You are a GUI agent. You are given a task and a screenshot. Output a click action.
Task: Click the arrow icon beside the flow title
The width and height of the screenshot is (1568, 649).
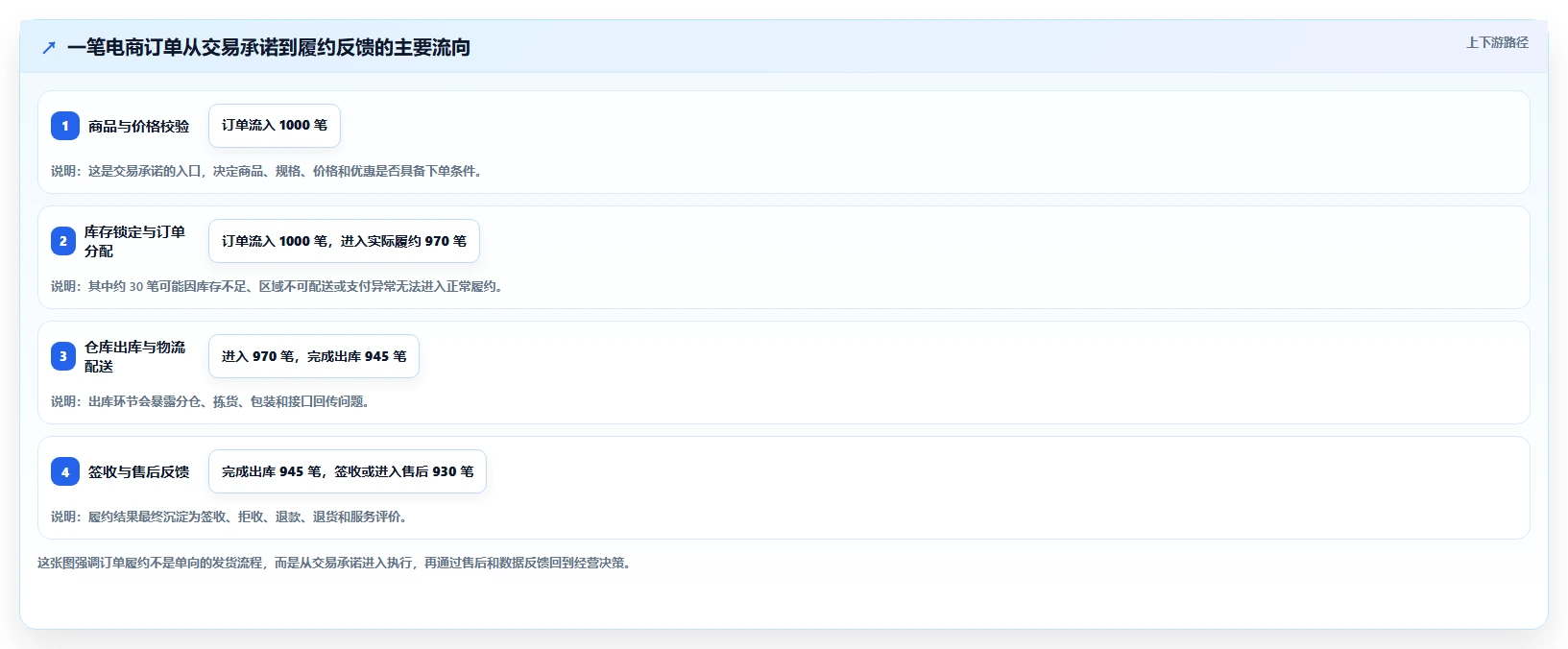click(49, 47)
